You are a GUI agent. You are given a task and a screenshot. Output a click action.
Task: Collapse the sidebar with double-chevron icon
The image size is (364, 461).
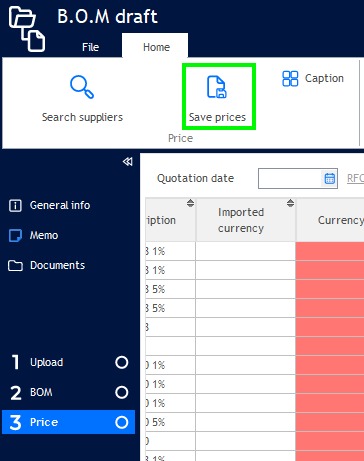[127, 162]
